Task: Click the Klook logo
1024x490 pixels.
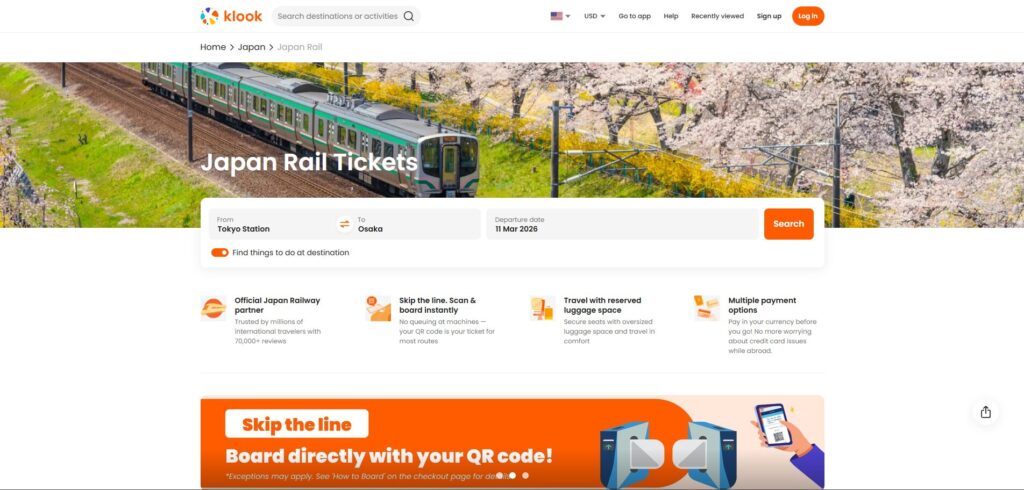Action: 231,16
